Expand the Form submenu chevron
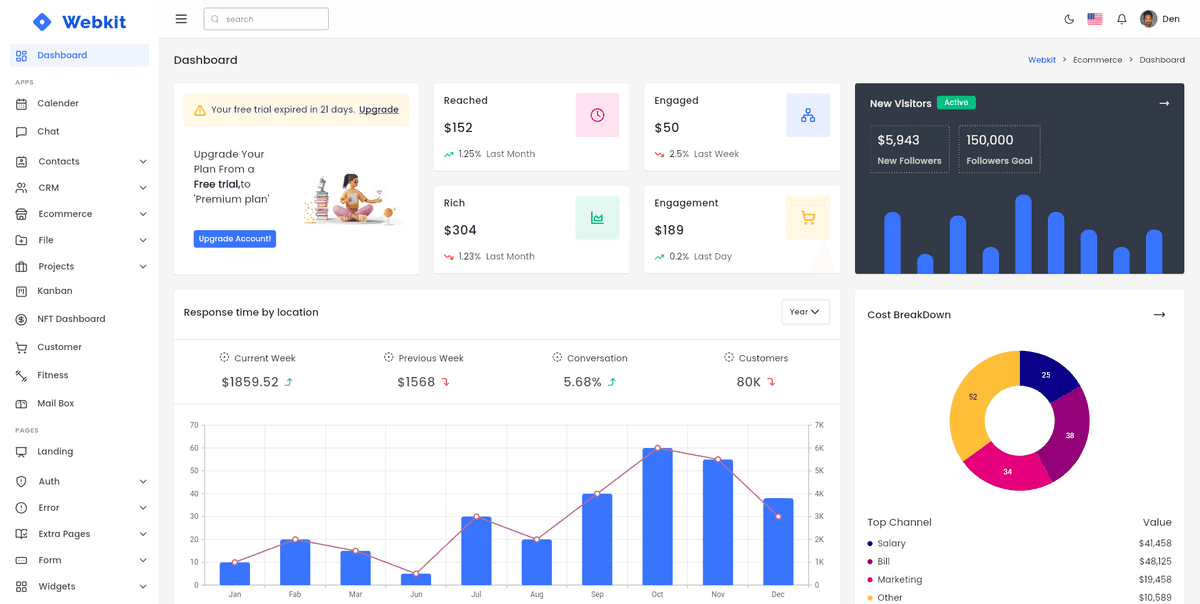The width and height of the screenshot is (1200, 604). coord(143,560)
